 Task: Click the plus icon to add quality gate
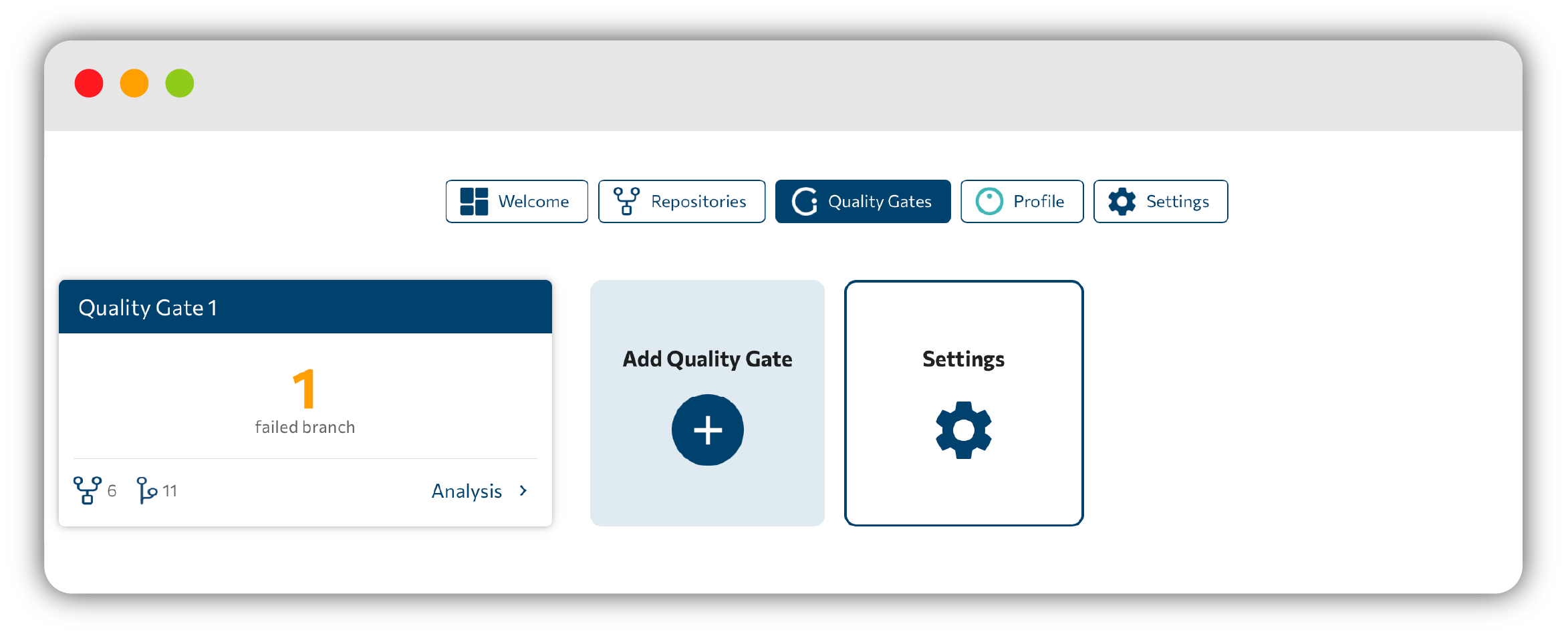pyautogui.click(x=707, y=430)
